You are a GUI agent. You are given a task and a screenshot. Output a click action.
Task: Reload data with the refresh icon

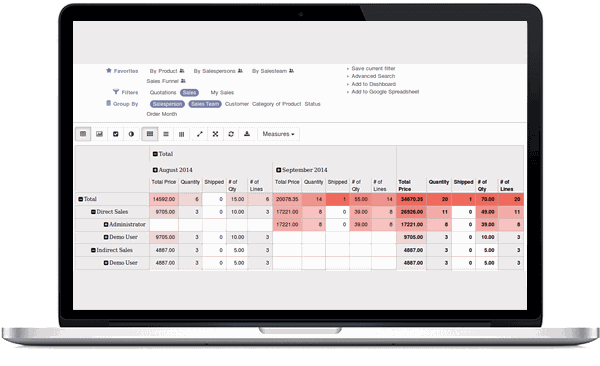pyautogui.click(x=231, y=134)
